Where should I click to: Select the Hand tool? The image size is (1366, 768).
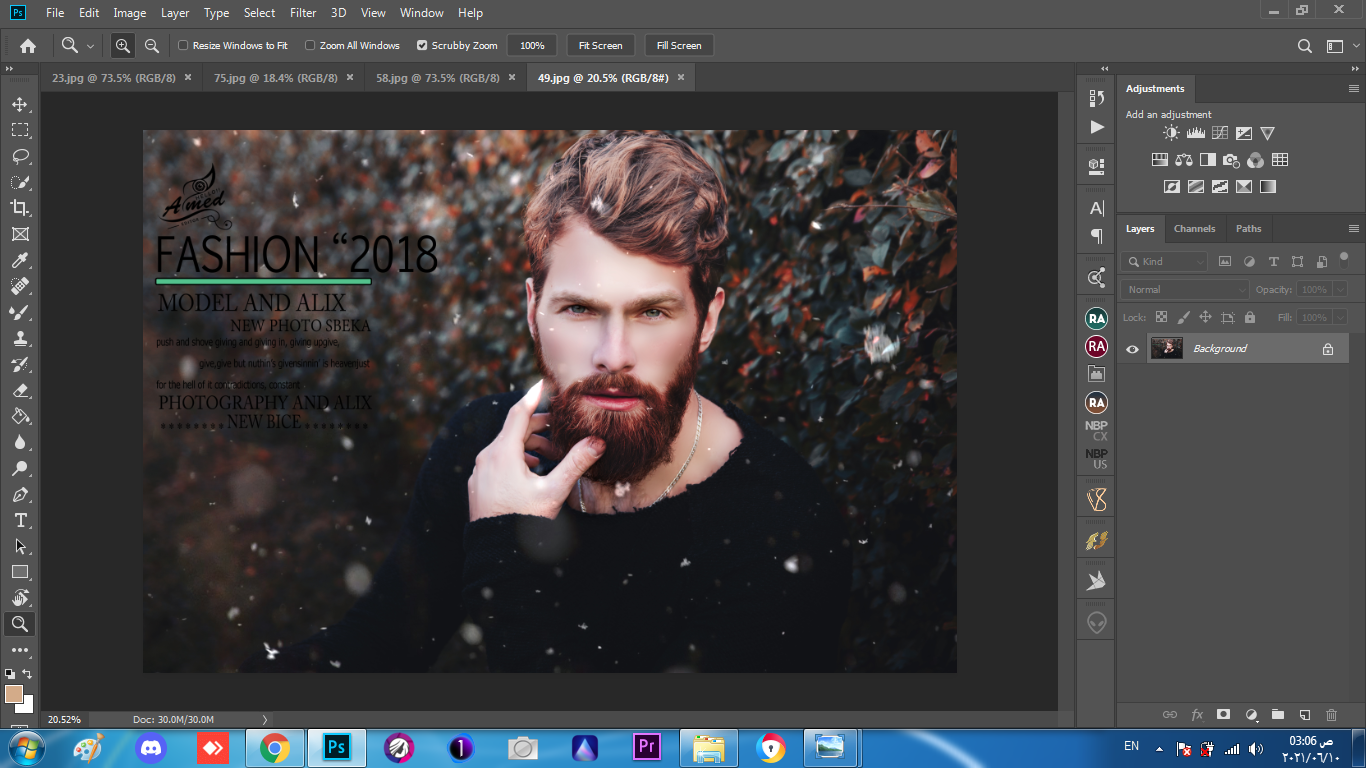[20, 598]
